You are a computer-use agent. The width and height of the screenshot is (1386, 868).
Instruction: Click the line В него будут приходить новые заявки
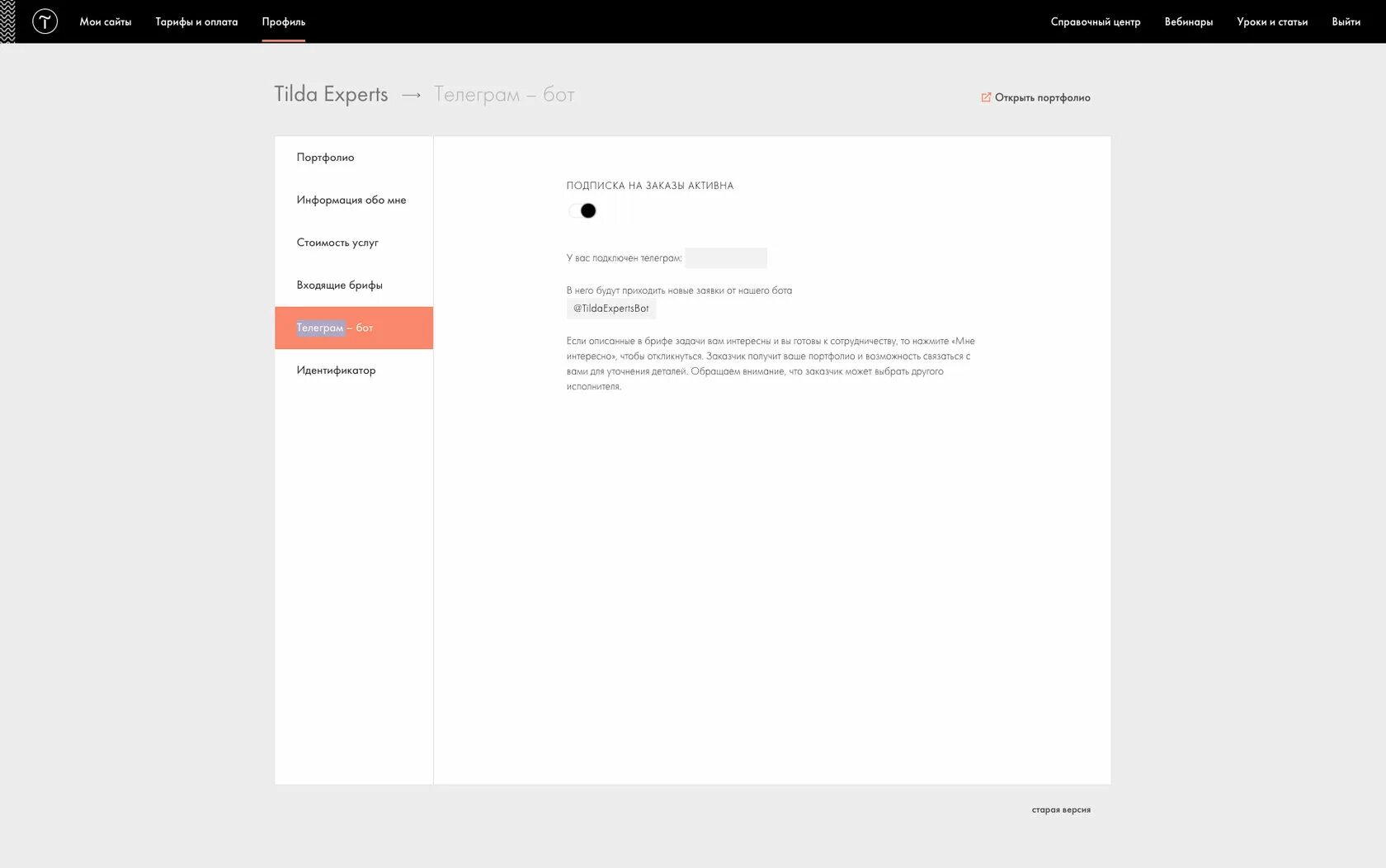point(679,290)
